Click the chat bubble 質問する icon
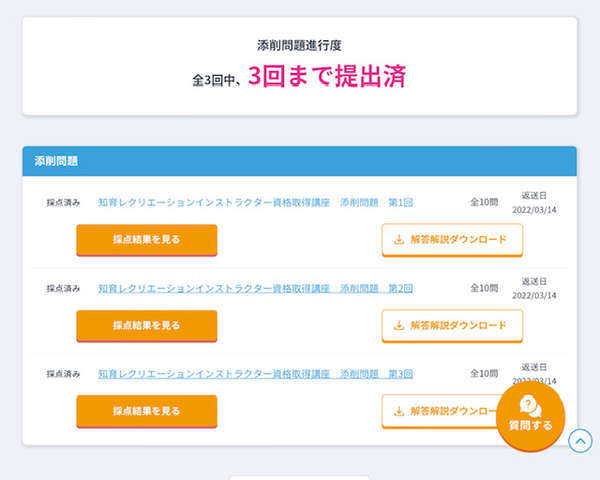Viewport: 600px width, 480px height. tap(530, 404)
